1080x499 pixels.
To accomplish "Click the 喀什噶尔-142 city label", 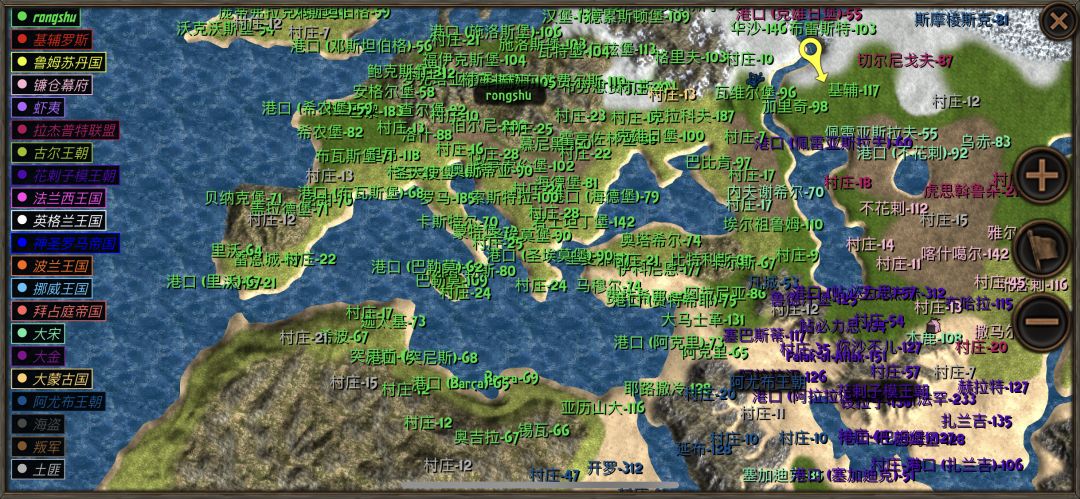I will click(965, 254).
